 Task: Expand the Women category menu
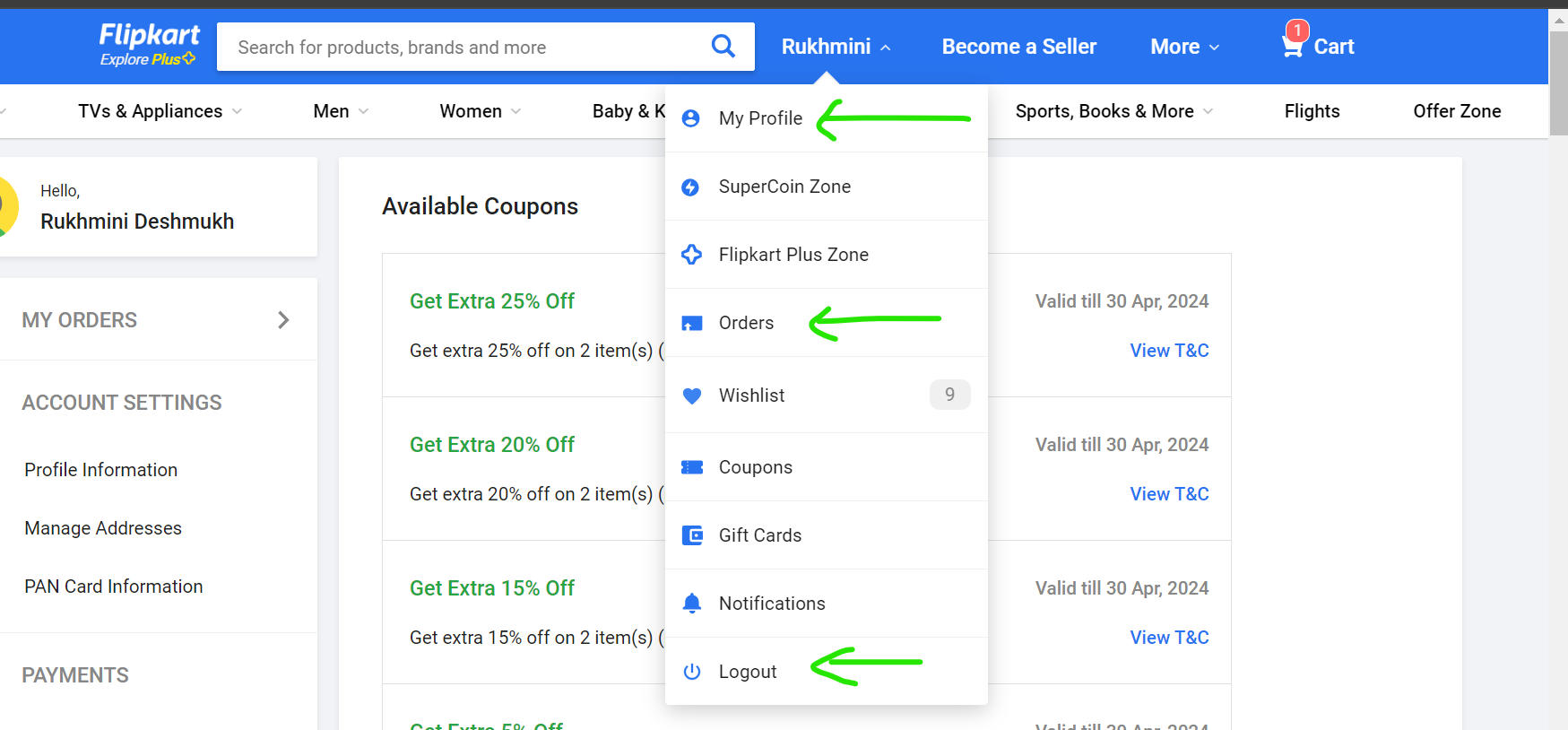click(480, 111)
